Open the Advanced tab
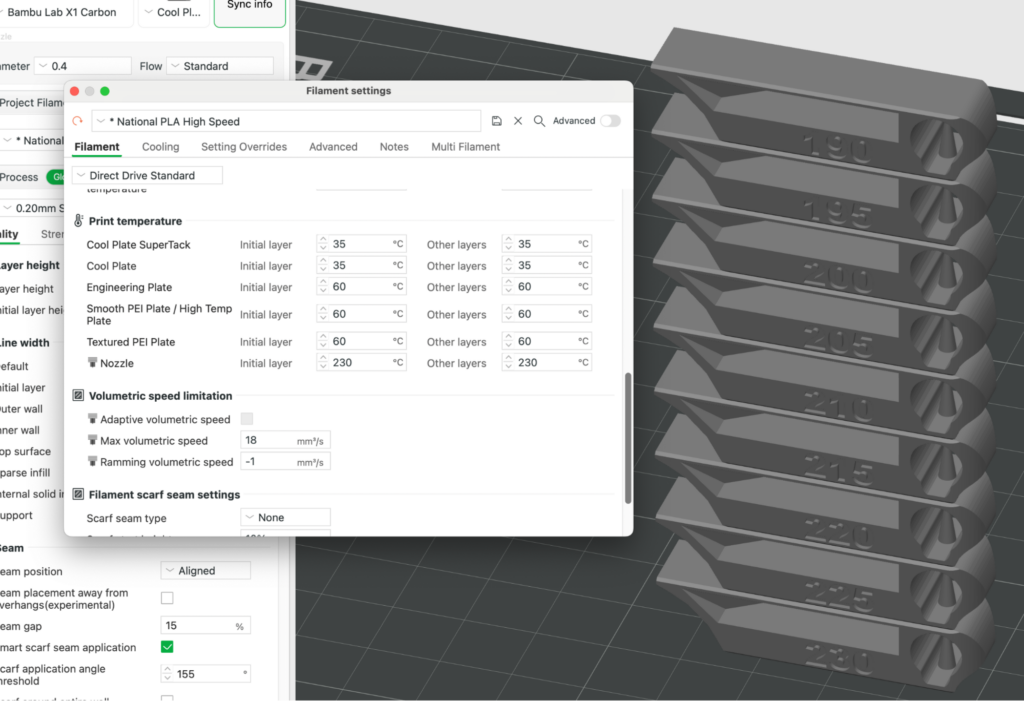The height and width of the screenshot is (701, 1024). coord(333,147)
